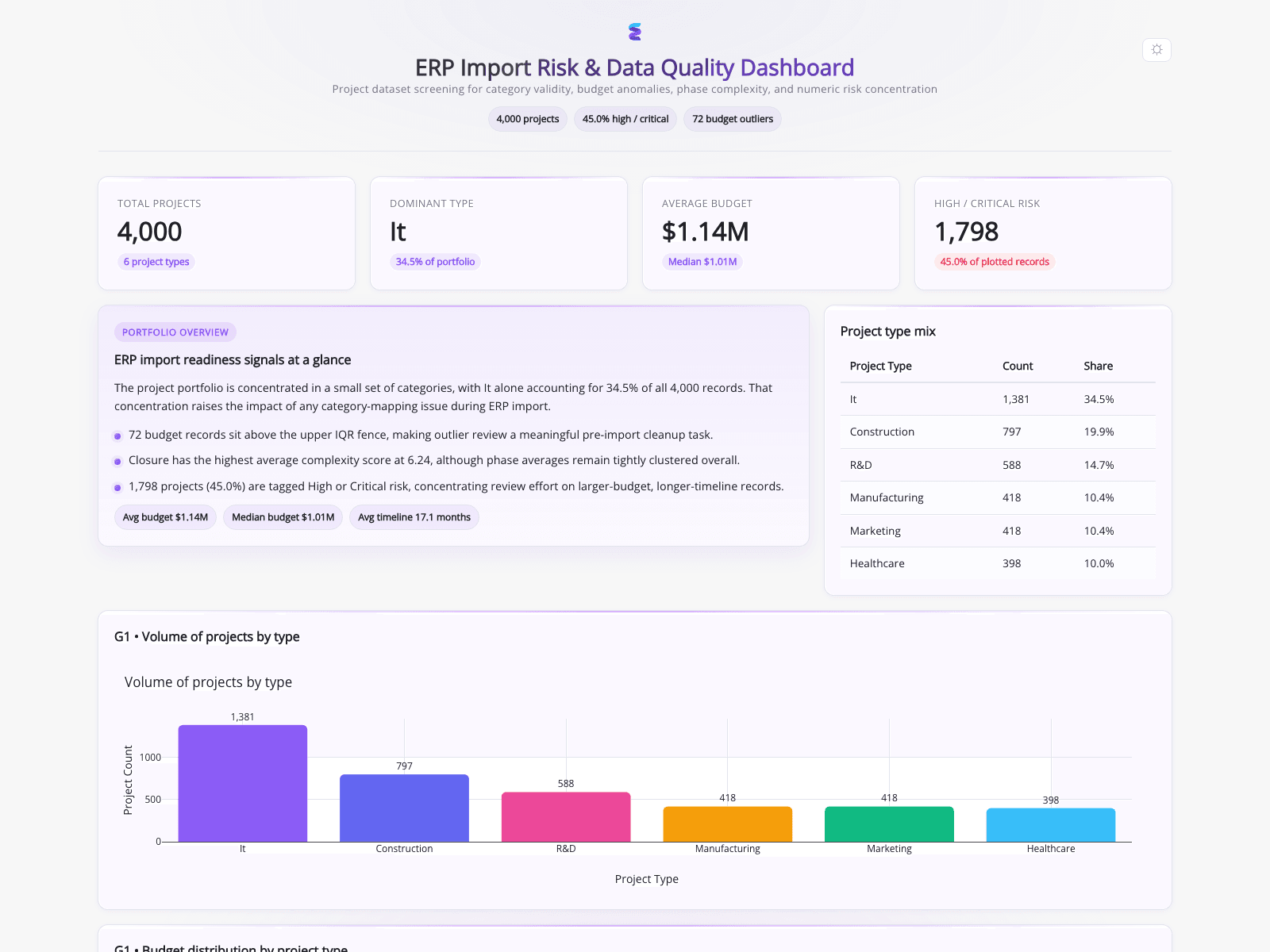The height and width of the screenshot is (952, 1270).
Task: Click the 'G1 • Volume of projects by type' heading
Action: [x=207, y=637]
